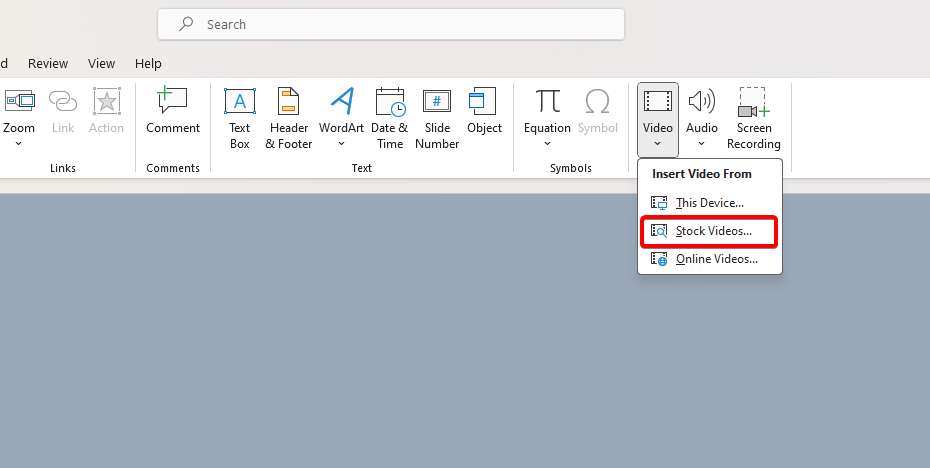Choose This Device... video option

[x=710, y=203]
